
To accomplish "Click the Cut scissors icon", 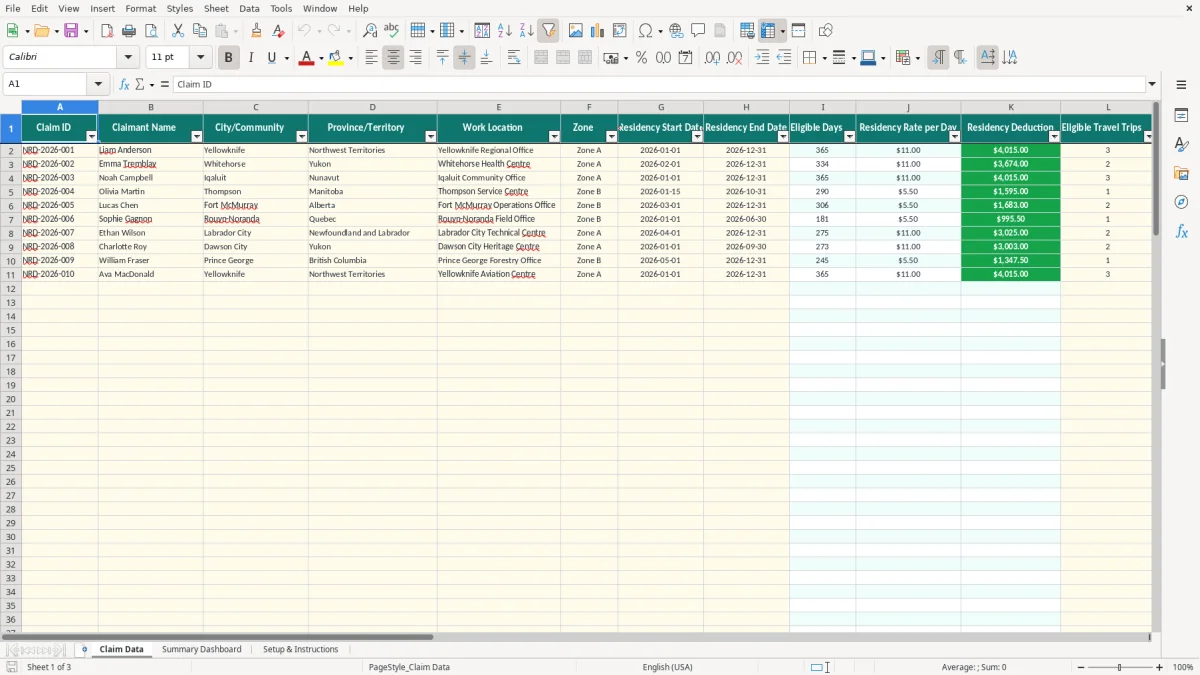I will click(x=178, y=31).
